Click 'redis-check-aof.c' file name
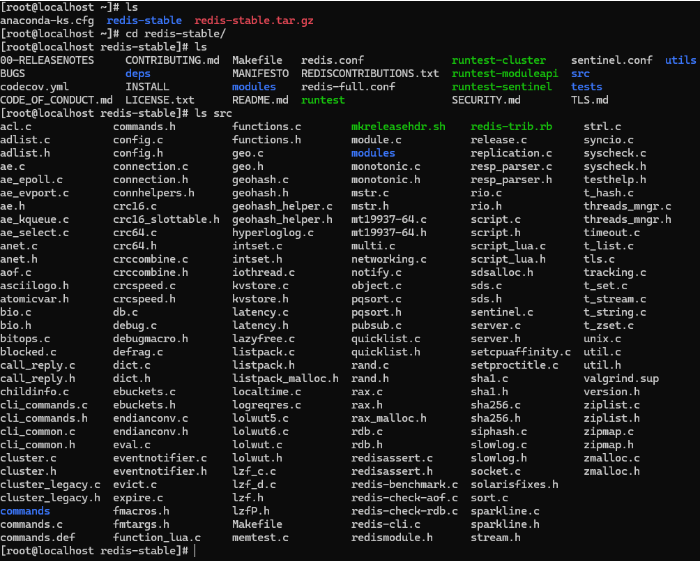This screenshot has height=561, width=700. point(404,498)
